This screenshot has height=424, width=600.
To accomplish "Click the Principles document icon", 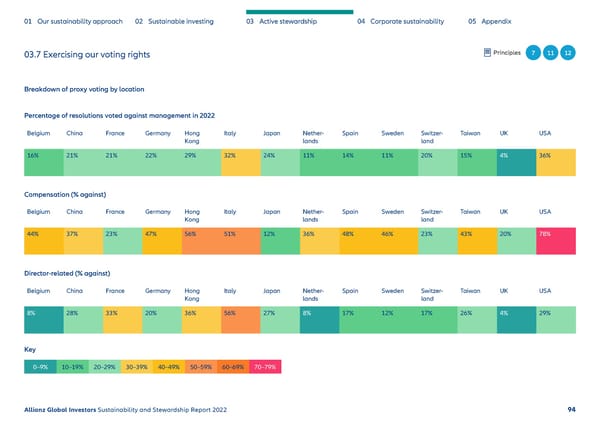I will pos(487,52).
